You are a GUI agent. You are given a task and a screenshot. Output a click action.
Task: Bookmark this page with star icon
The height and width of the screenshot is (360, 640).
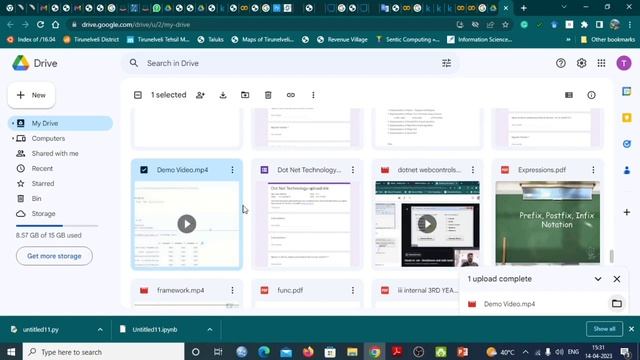[505, 24]
